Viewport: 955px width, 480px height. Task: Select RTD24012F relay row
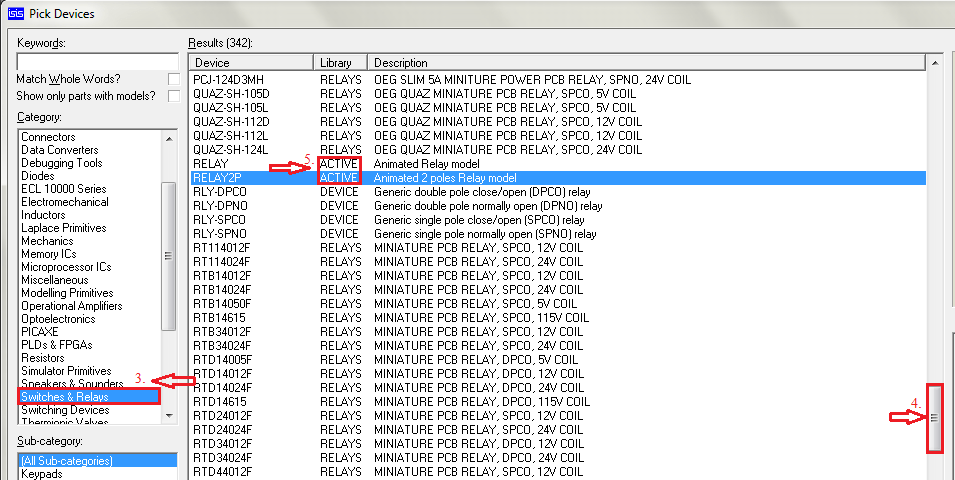[x=557, y=416]
